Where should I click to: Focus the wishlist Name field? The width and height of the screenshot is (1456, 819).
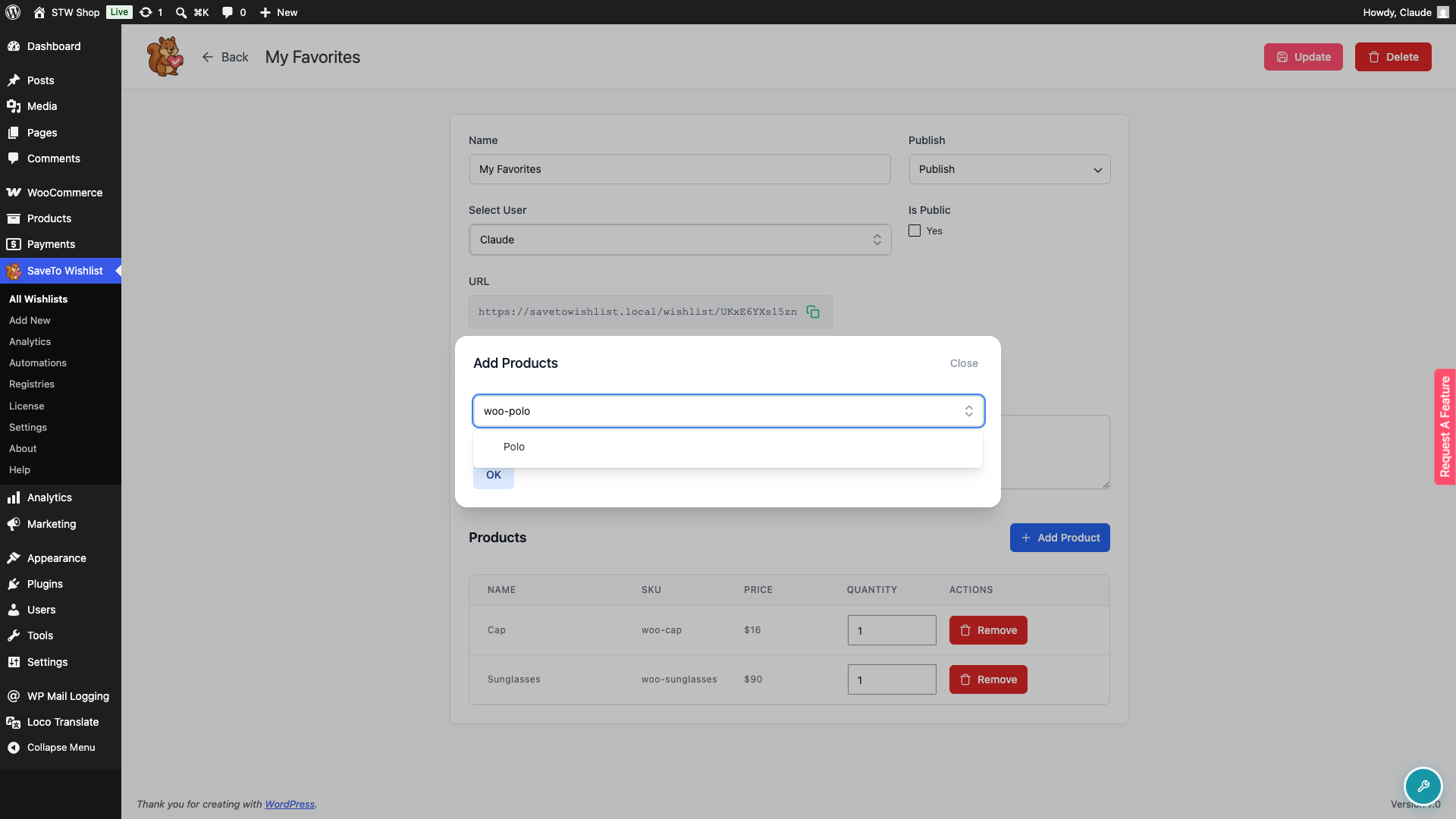click(680, 169)
